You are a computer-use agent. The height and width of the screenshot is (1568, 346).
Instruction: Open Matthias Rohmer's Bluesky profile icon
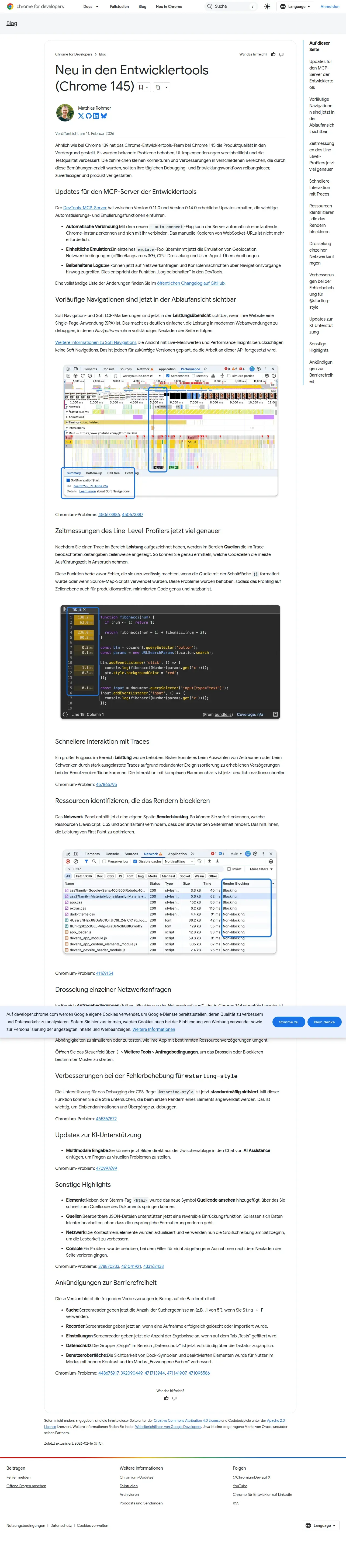(103, 116)
